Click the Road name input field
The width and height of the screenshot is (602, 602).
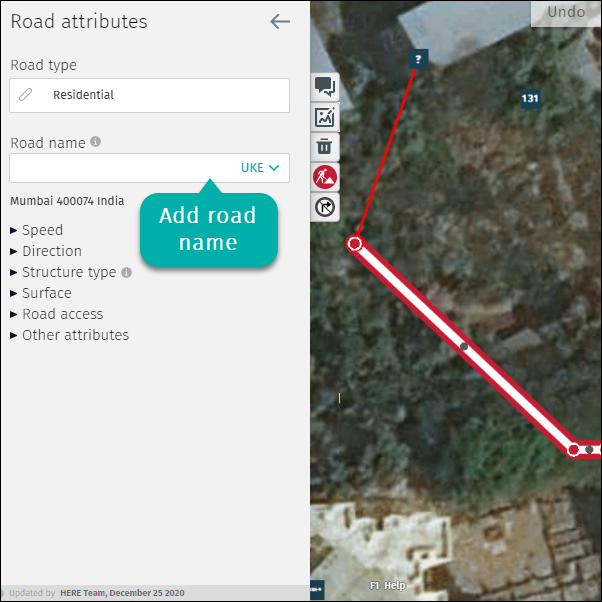123,168
